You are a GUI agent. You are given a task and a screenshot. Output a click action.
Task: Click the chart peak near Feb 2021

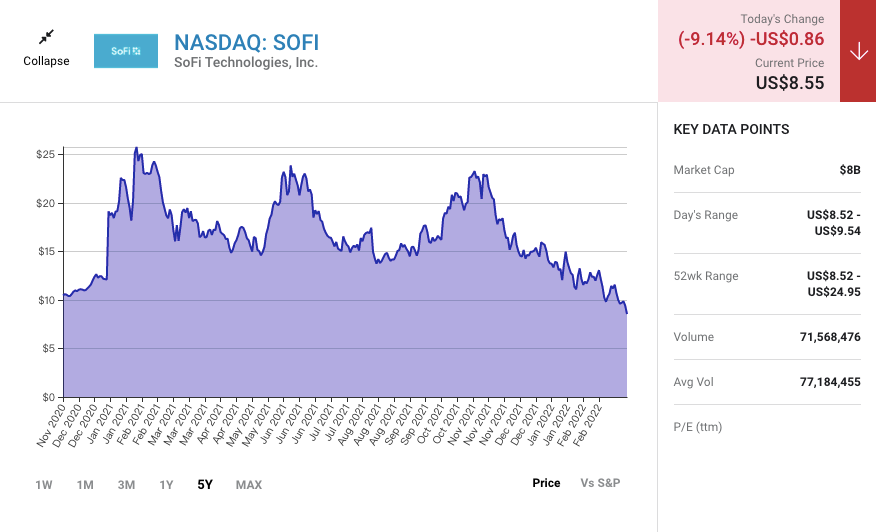coord(136,148)
